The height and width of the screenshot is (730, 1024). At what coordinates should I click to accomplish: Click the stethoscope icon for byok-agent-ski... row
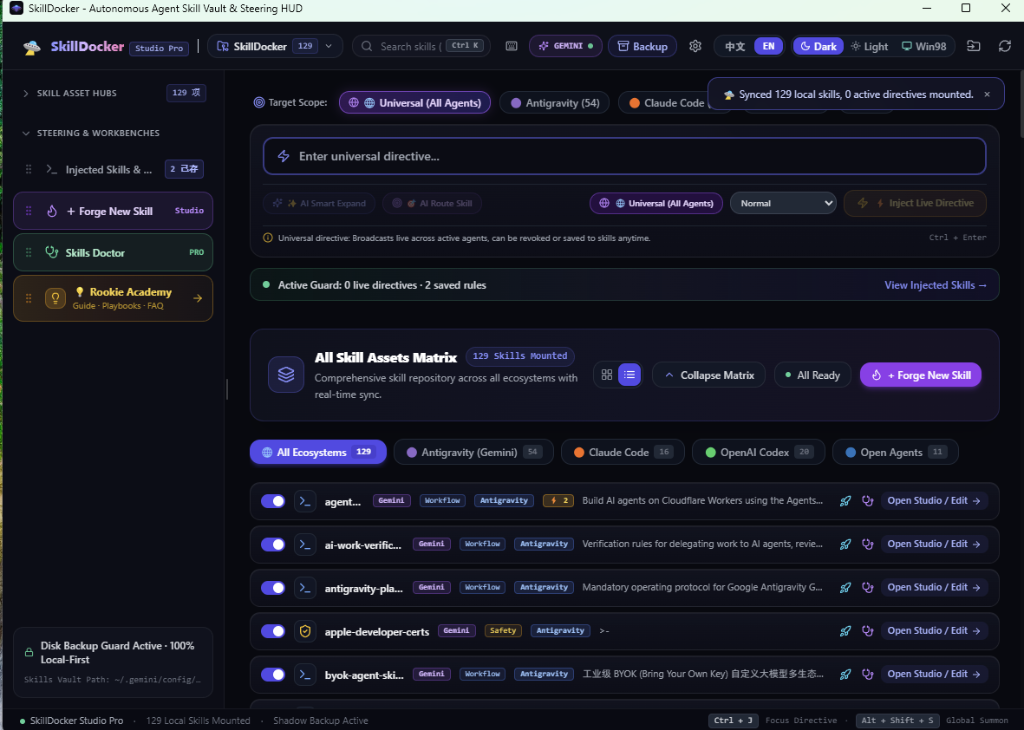click(x=867, y=674)
